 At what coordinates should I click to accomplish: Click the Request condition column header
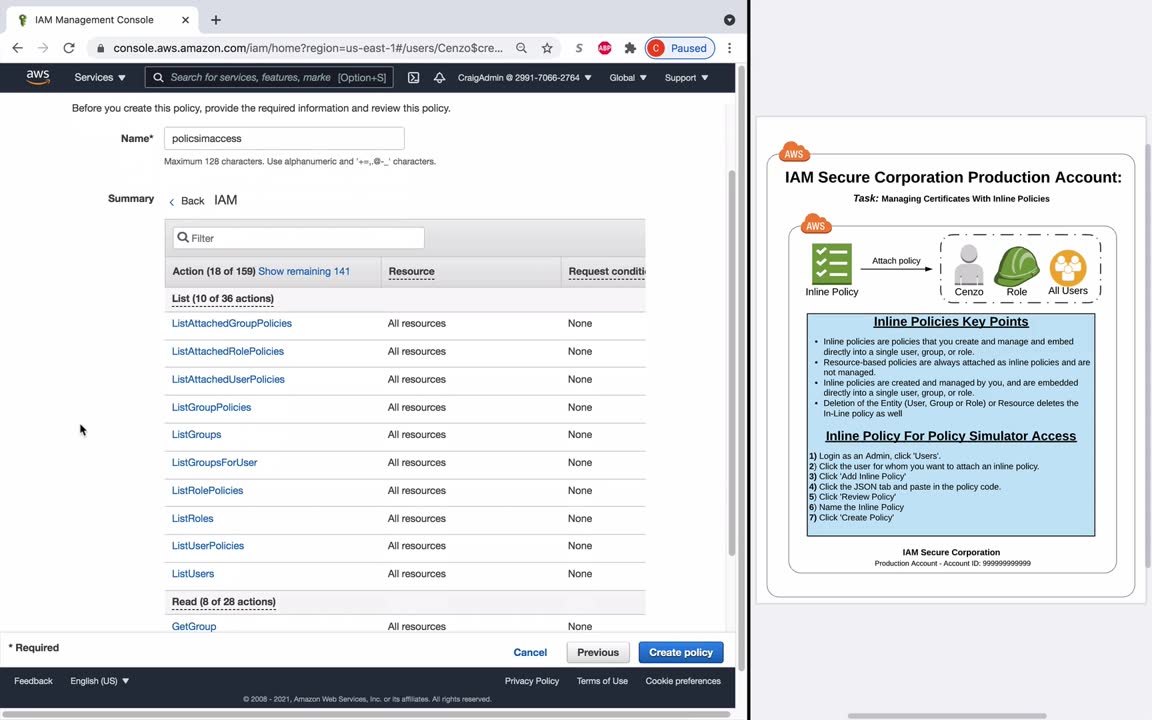[606, 271]
